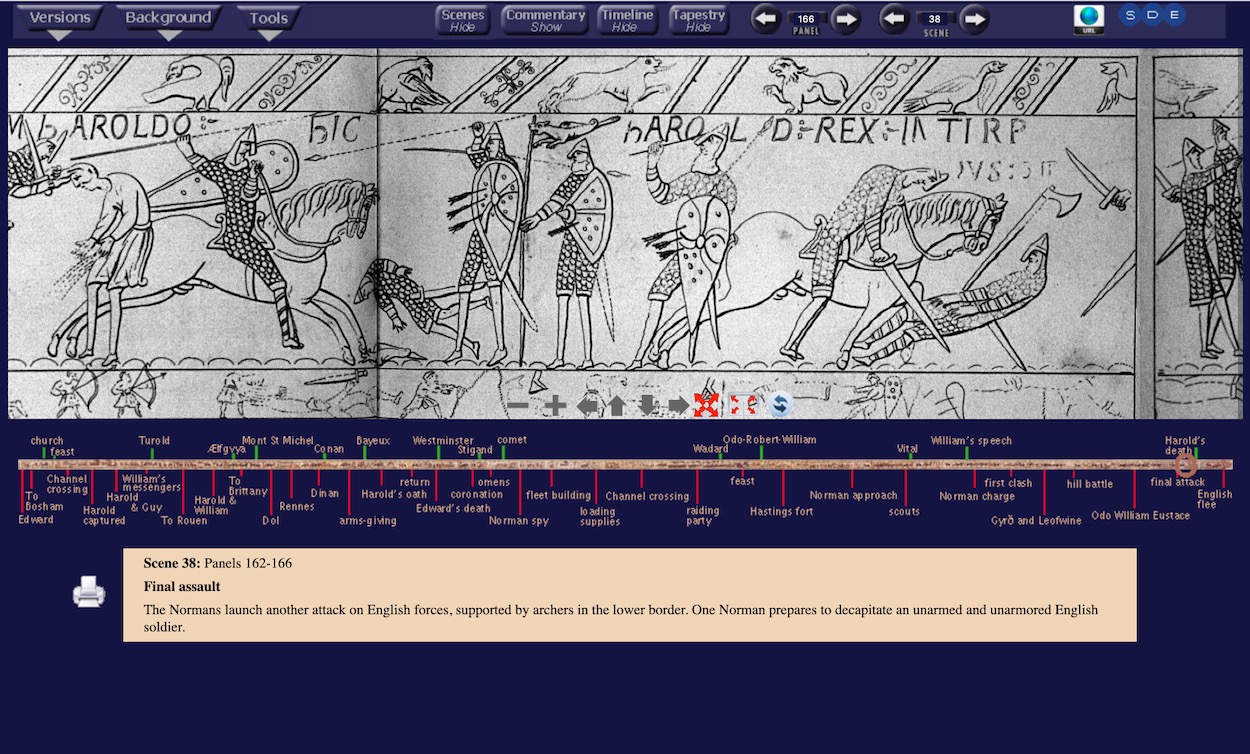Jump to 'William's speech' on timeline
Image resolution: width=1250 pixels, height=754 pixels.
click(971, 441)
